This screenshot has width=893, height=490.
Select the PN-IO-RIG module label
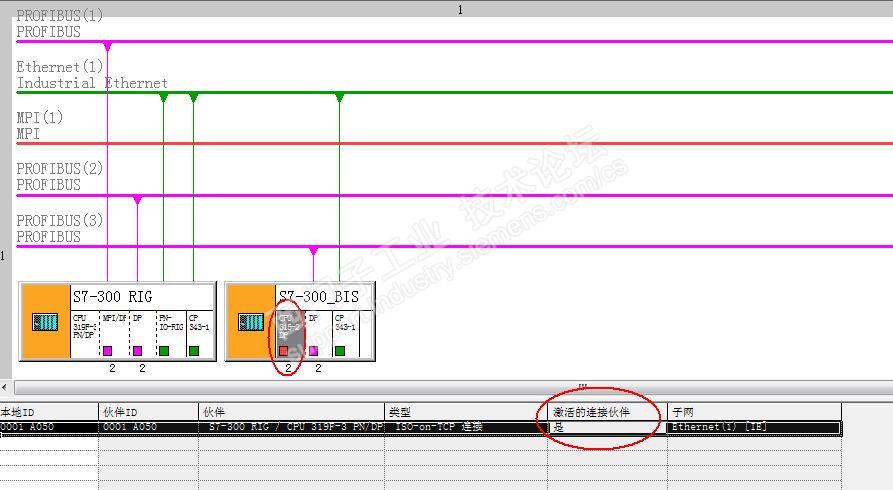pyautogui.click(x=171, y=322)
